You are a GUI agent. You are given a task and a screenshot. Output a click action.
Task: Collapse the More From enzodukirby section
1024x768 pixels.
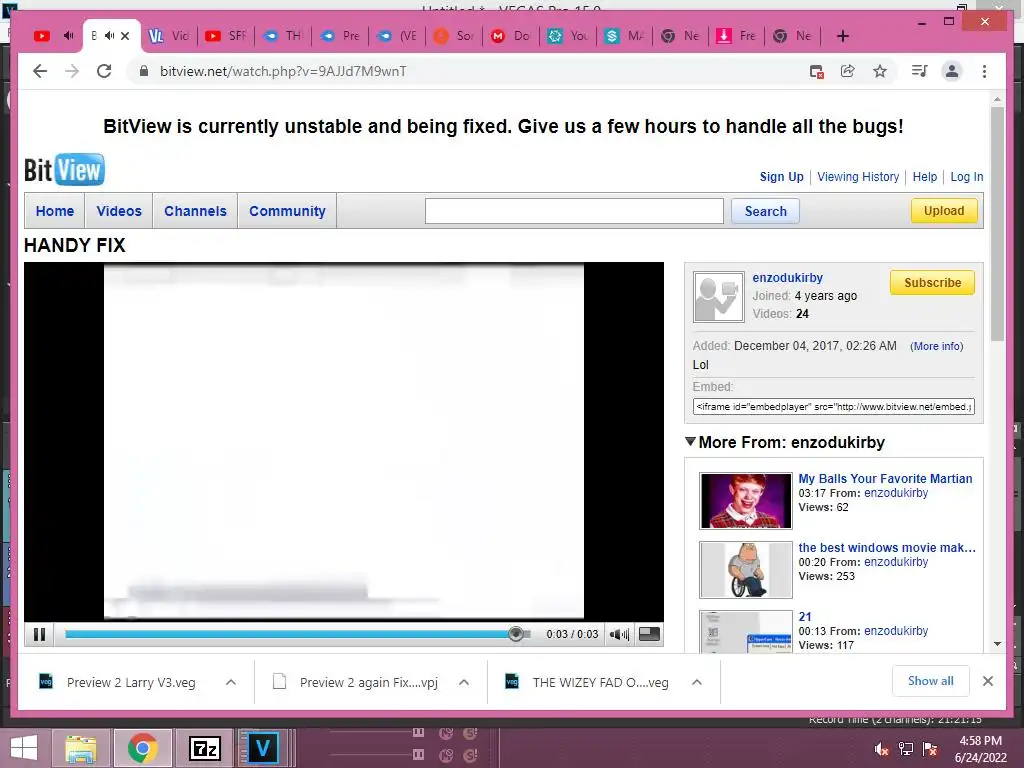690,442
